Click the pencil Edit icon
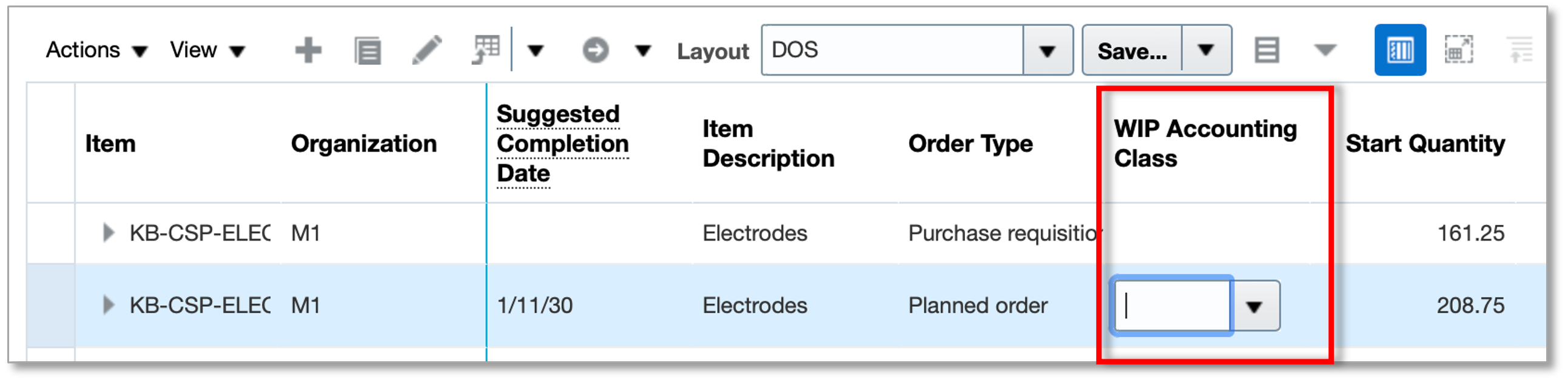This screenshot has width=1568, height=383. tap(426, 50)
